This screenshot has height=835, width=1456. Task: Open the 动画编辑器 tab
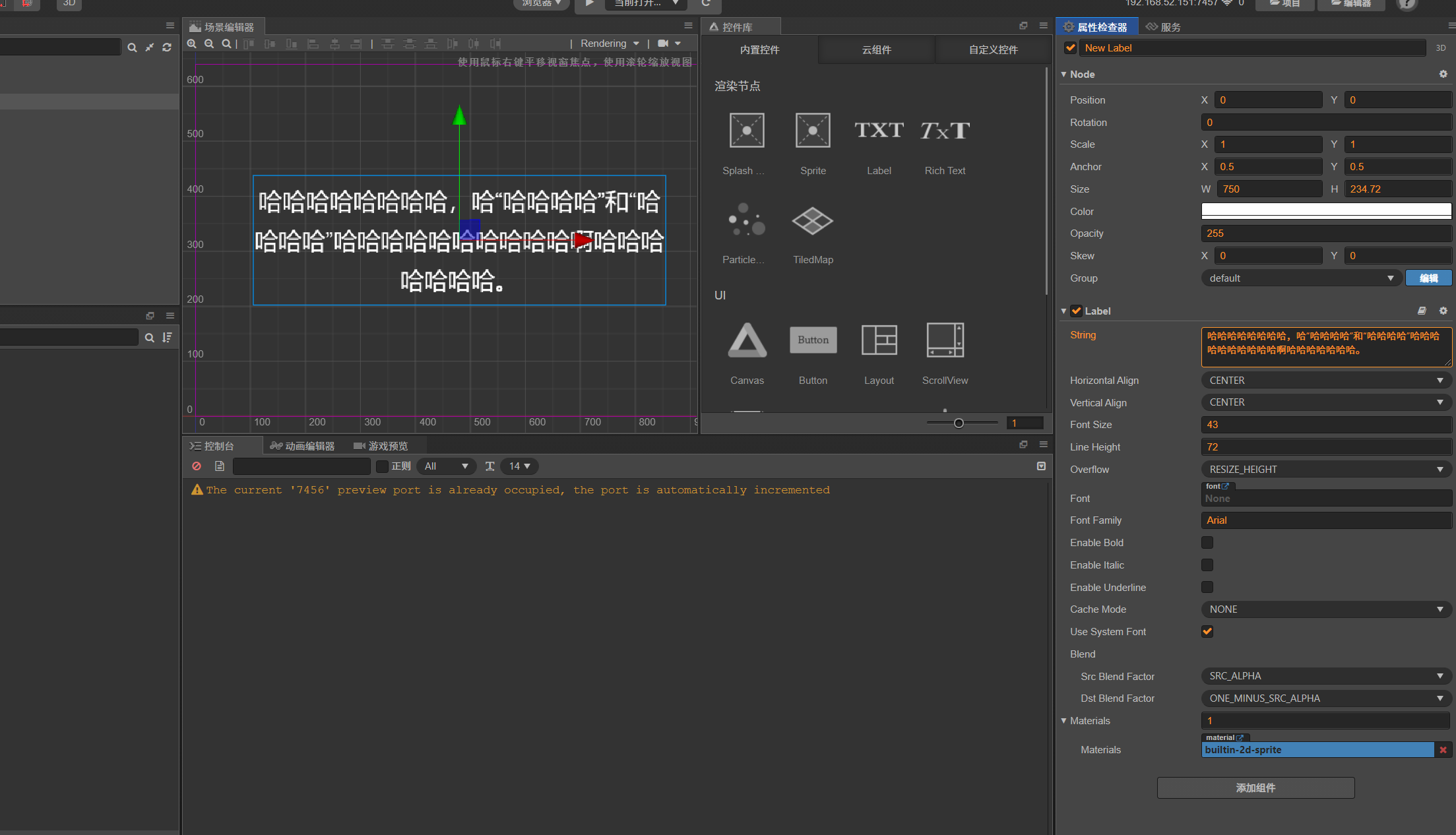[x=303, y=446]
